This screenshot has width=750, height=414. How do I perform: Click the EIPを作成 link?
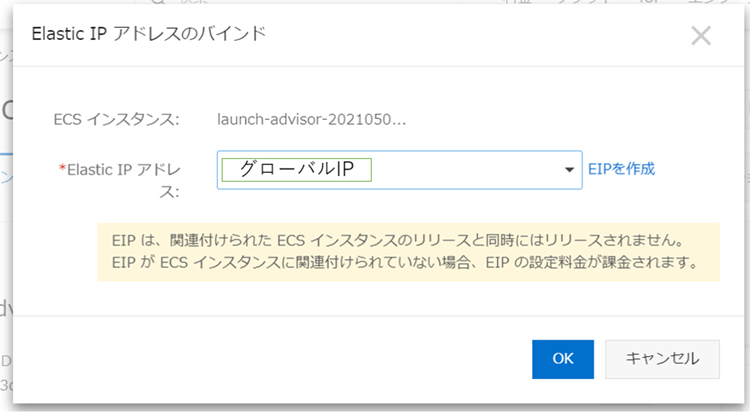click(621, 169)
